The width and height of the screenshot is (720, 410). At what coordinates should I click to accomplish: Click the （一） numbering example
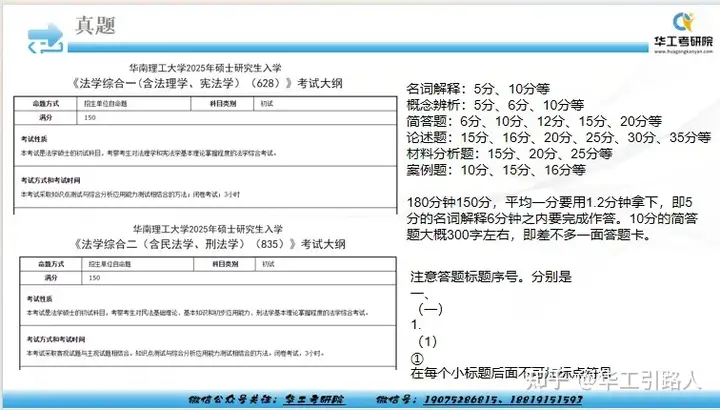[x=430, y=309]
